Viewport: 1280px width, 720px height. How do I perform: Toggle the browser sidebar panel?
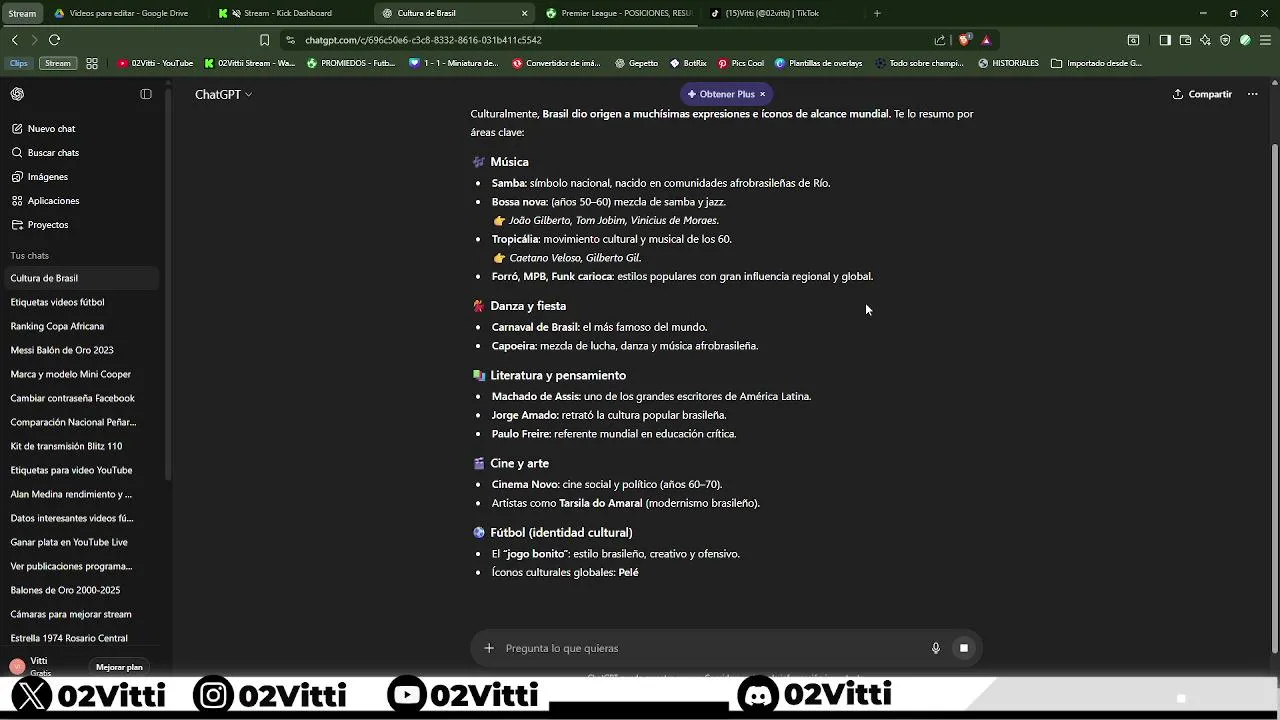[x=1165, y=40]
